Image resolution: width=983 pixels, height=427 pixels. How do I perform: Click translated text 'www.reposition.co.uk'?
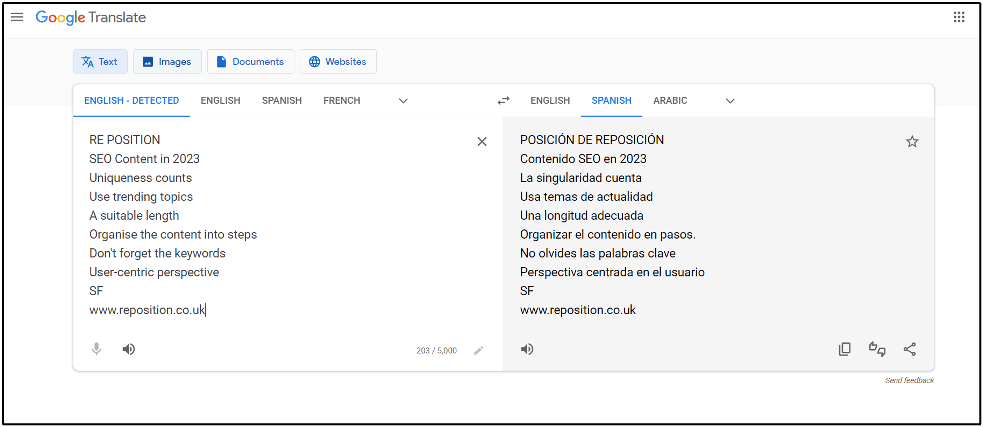pyautogui.click(x=578, y=310)
